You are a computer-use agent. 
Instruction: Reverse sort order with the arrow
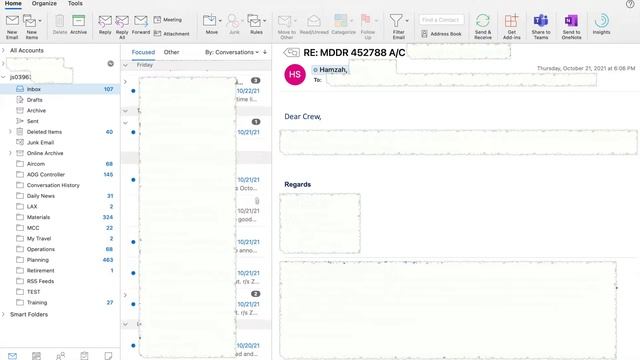265,52
